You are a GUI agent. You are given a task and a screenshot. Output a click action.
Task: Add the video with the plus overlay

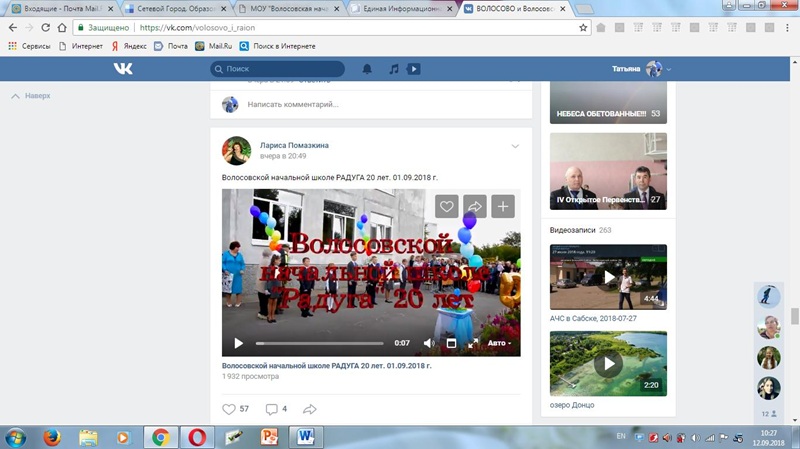coord(503,206)
